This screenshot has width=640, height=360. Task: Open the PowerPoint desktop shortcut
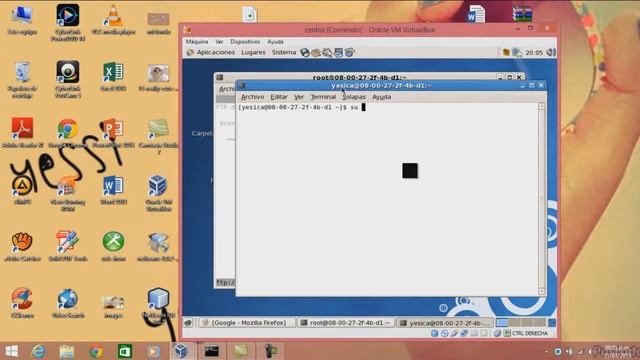(x=113, y=133)
